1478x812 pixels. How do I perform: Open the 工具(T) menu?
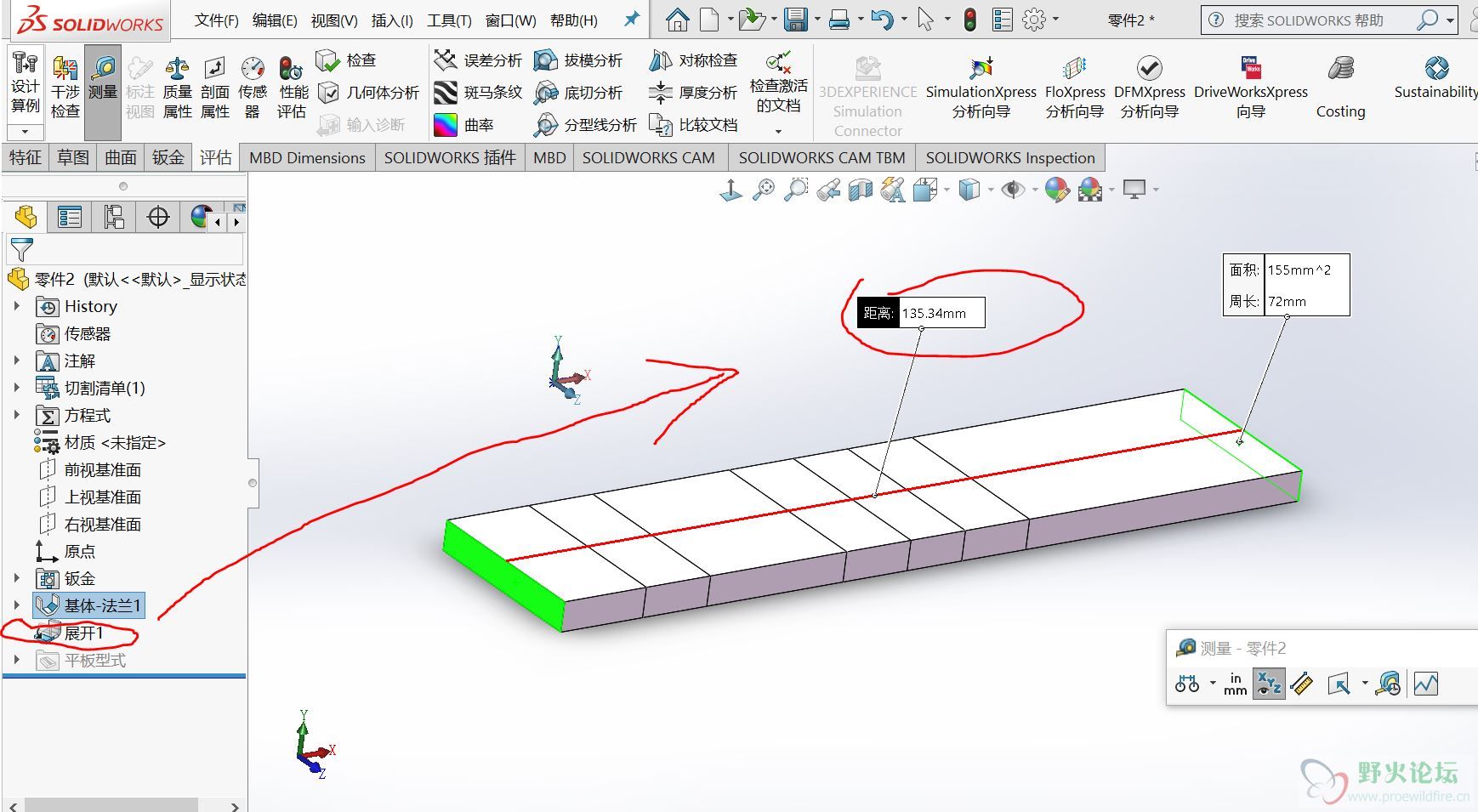point(449,20)
